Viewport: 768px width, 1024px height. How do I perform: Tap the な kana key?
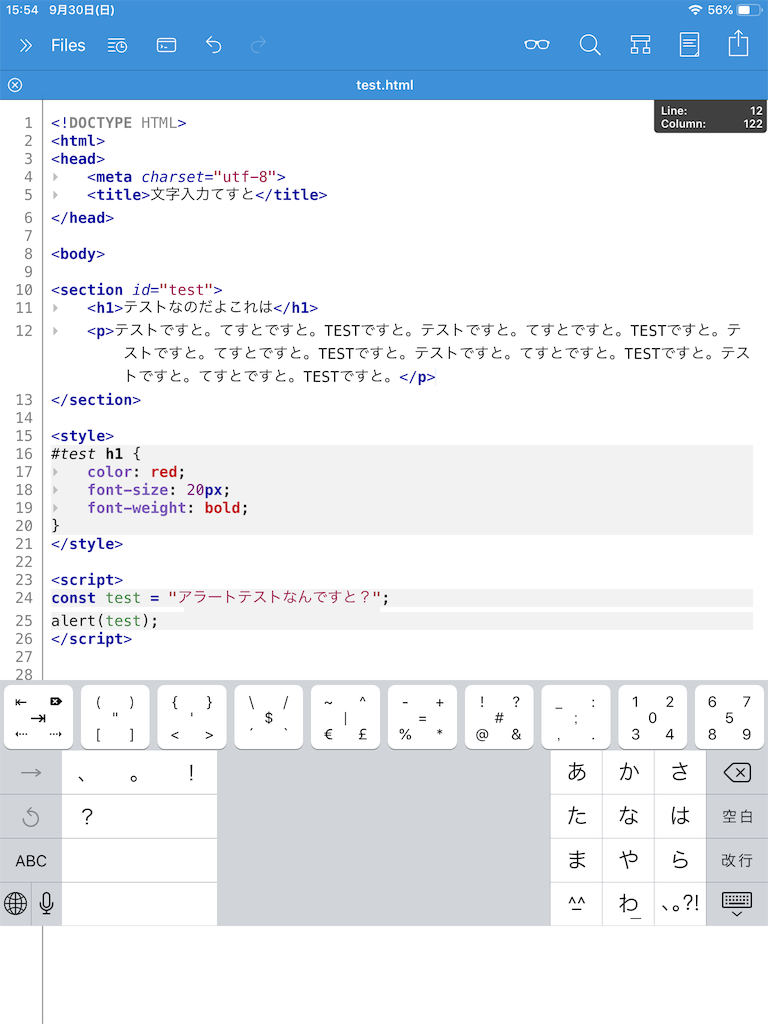point(628,816)
